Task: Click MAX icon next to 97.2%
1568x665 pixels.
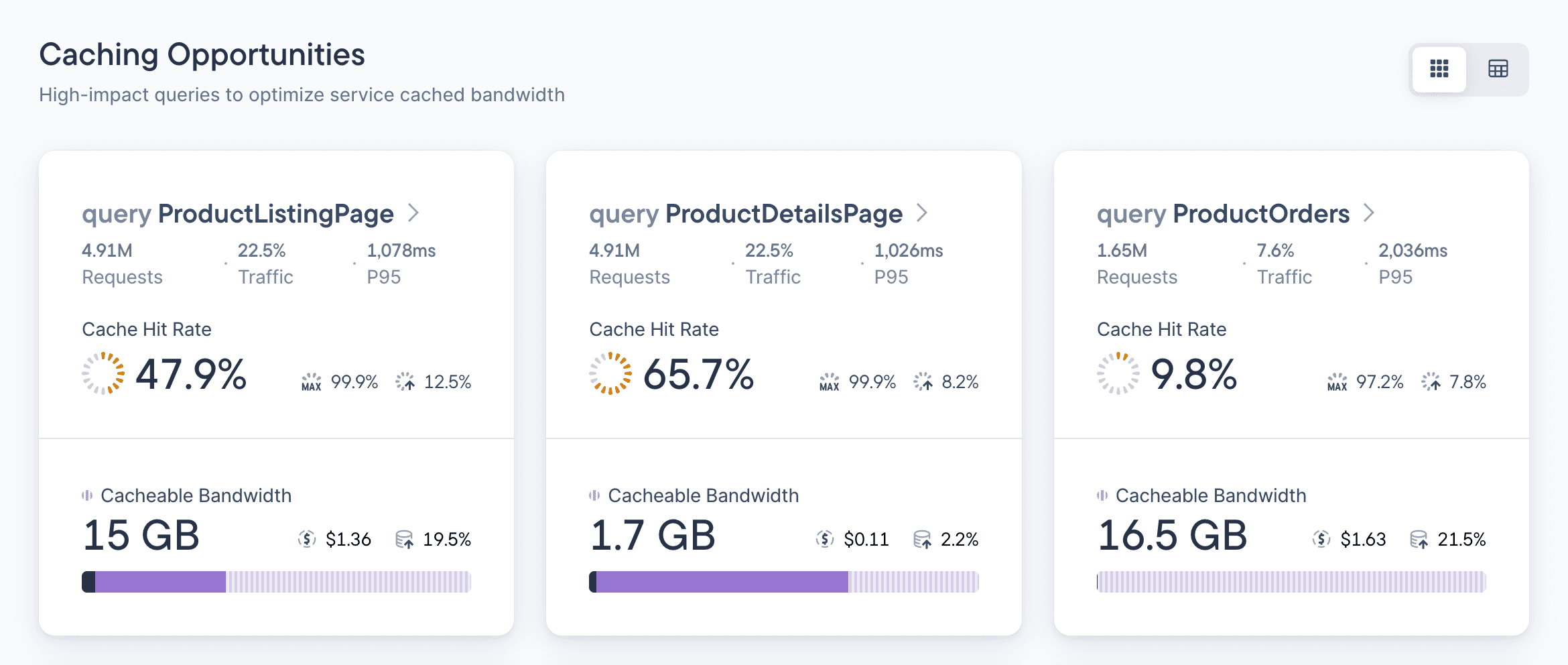Action: click(x=1337, y=382)
